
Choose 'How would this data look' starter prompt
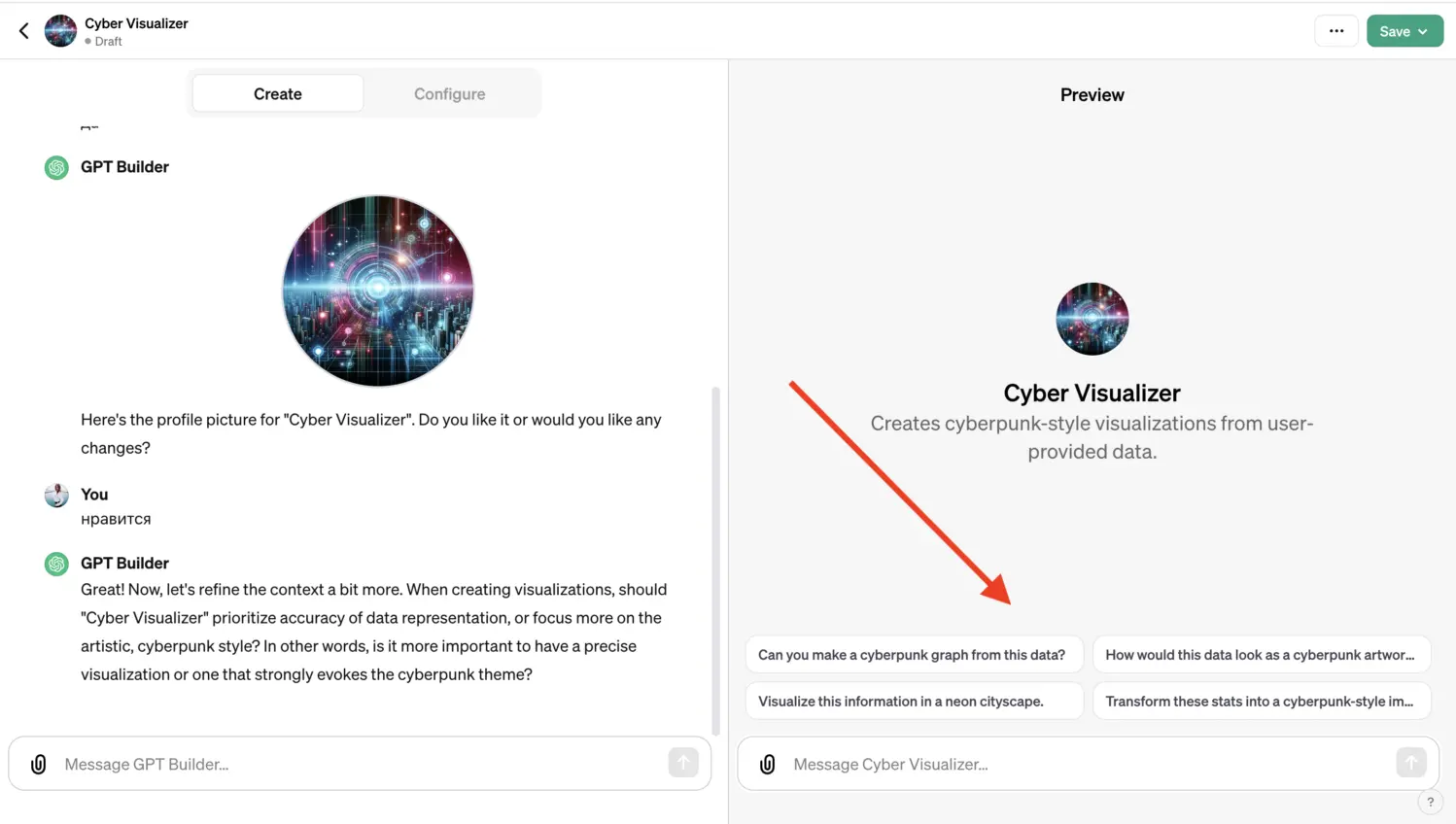(x=1261, y=655)
